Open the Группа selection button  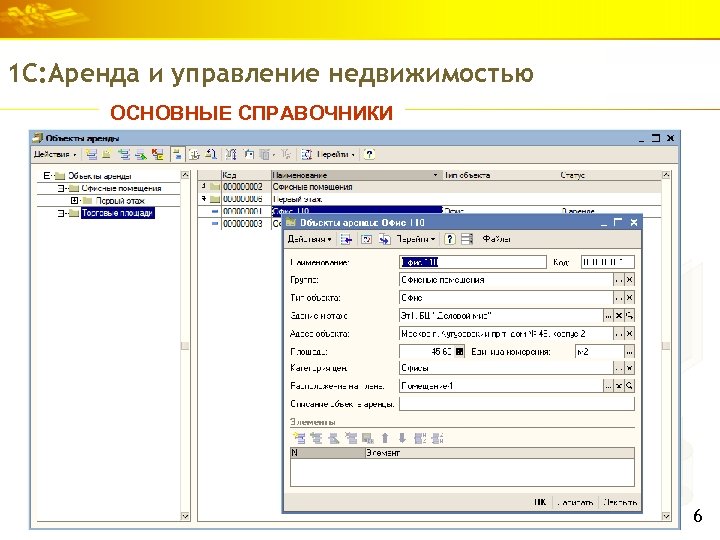point(619,280)
